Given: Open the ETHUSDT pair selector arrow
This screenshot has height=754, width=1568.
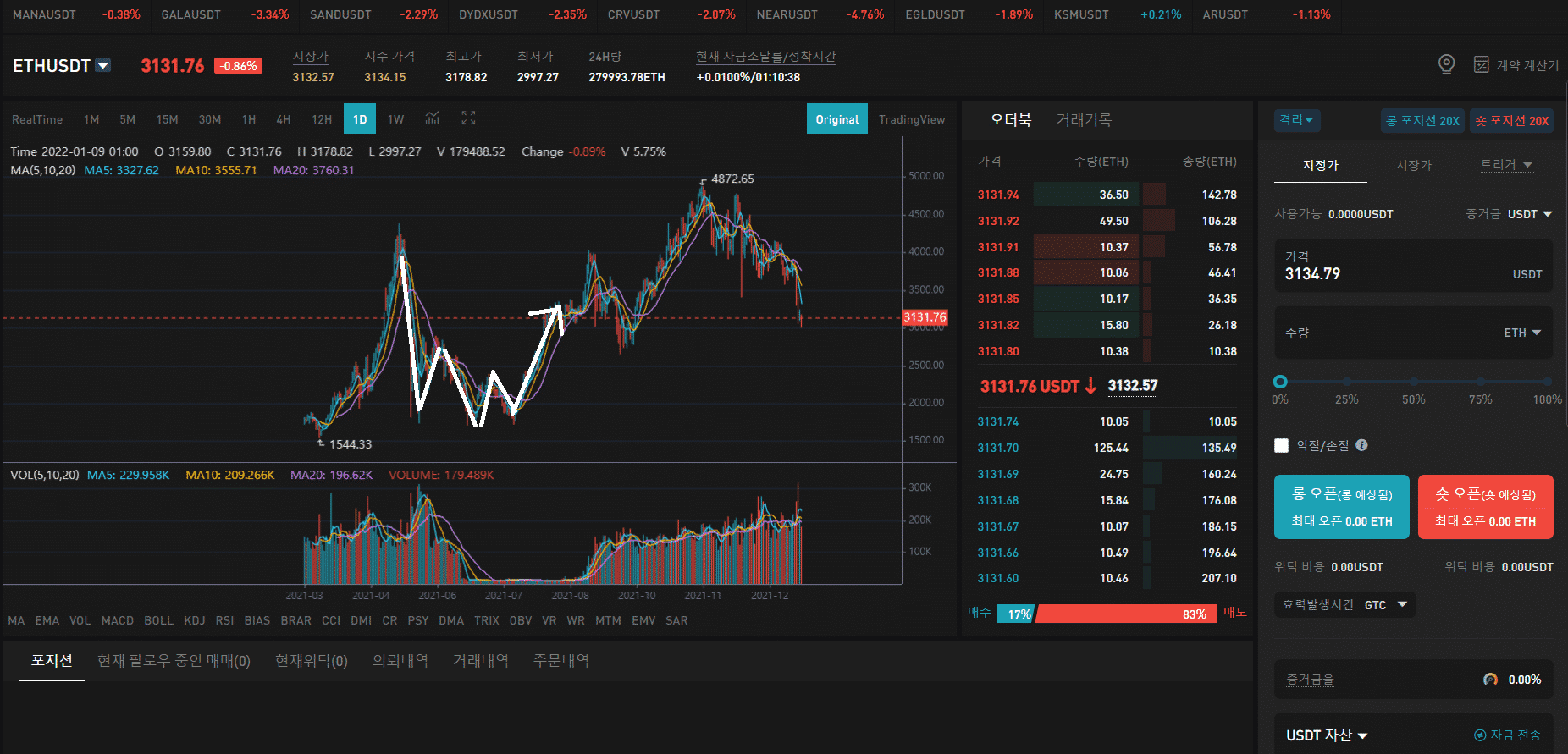Looking at the screenshot, I should [x=103, y=65].
